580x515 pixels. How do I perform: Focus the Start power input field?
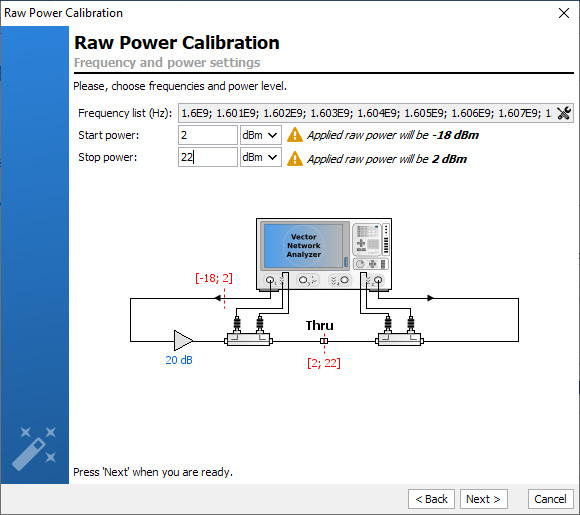pos(208,135)
